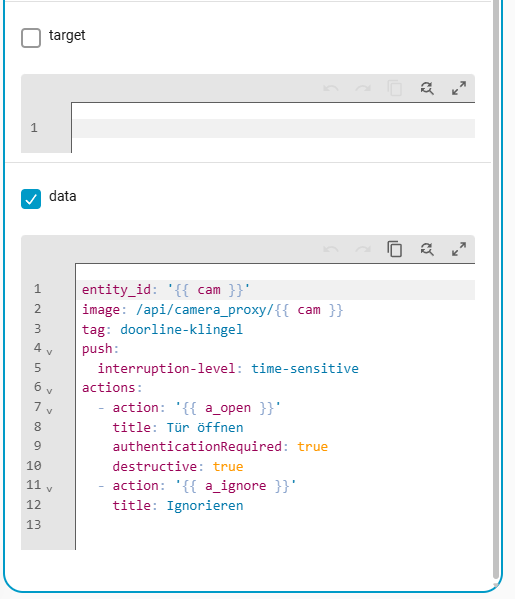Screen dimensions: 515x599
Task: Click the authenticationRequired key
Action: [197, 447]
